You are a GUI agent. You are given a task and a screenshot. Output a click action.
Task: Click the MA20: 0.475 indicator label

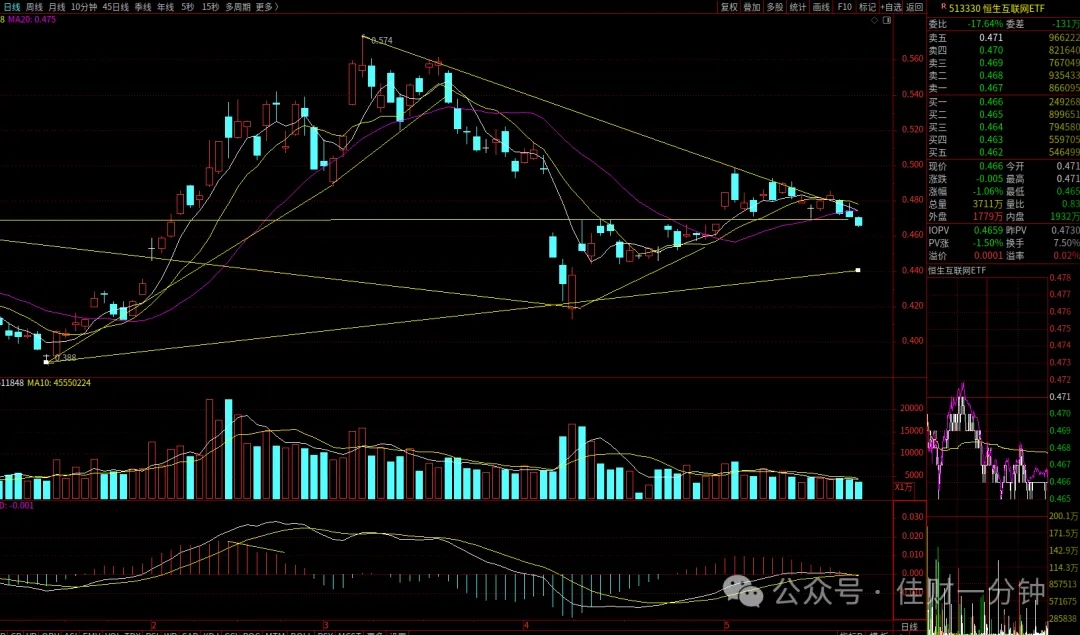(x=32, y=19)
